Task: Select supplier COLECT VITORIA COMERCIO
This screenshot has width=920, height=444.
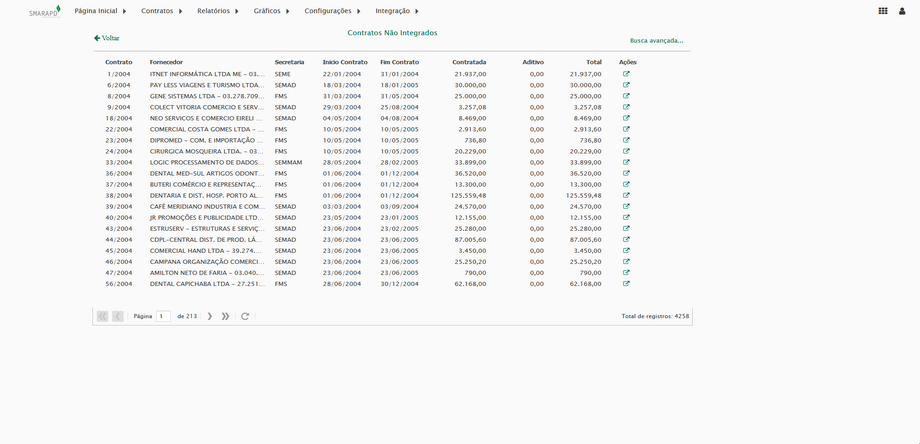Action: point(207,107)
